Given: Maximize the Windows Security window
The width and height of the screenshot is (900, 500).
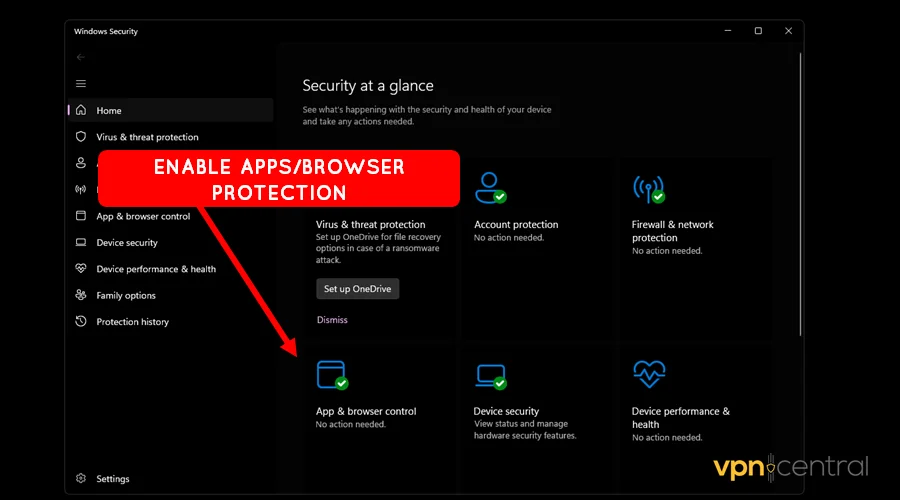Looking at the screenshot, I should pyautogui.click(x=758, y=31).
